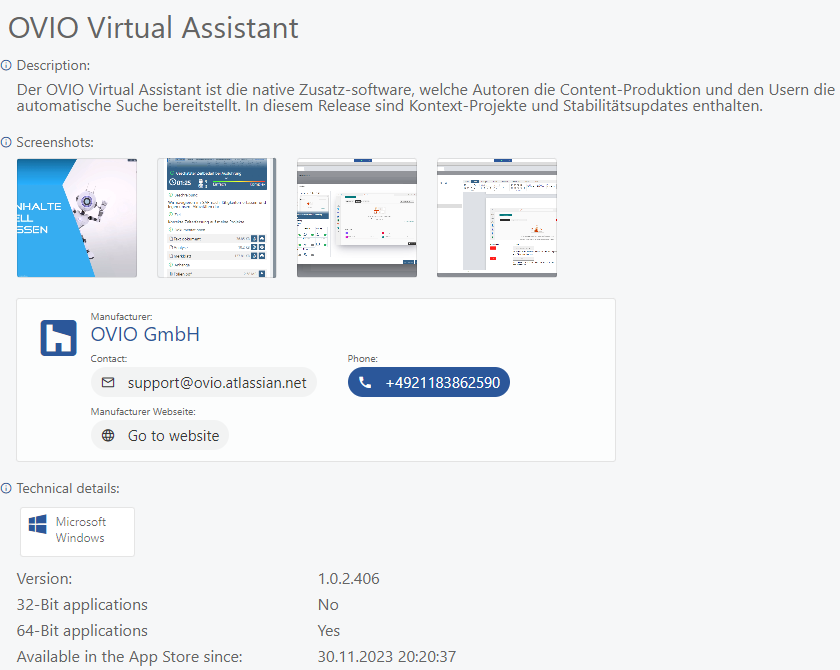840x670 pixels.
Task: Click the info icon beside Technical details
Action: [6, 488]
